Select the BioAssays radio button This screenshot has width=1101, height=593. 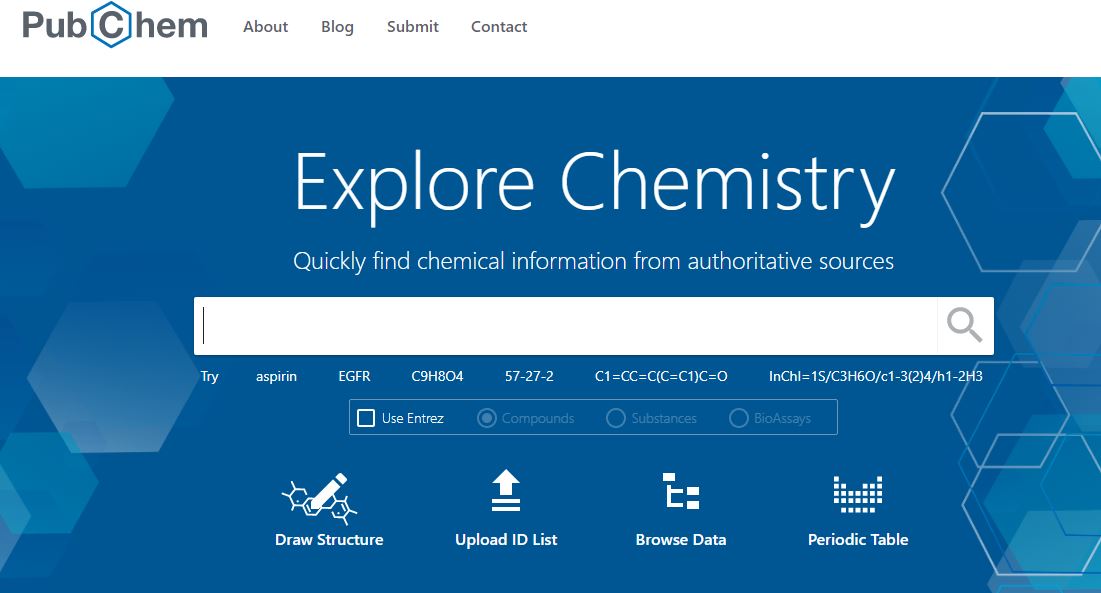click(739, 418)
